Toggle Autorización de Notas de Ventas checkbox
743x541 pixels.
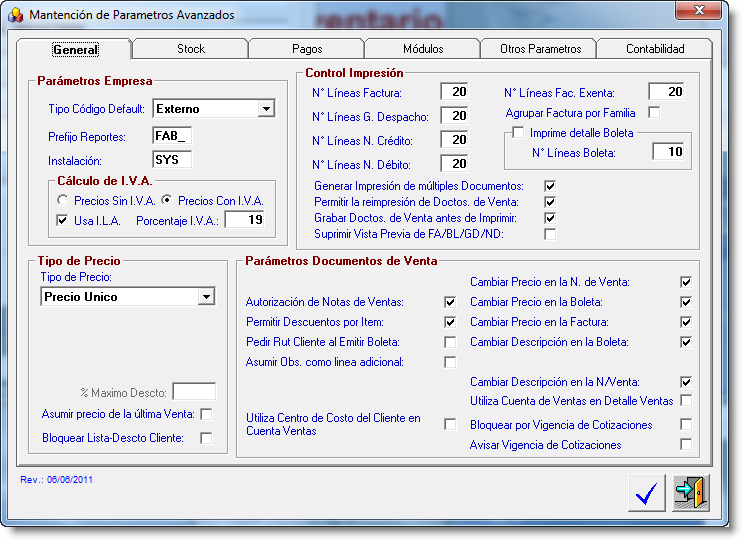click(450, 302)
